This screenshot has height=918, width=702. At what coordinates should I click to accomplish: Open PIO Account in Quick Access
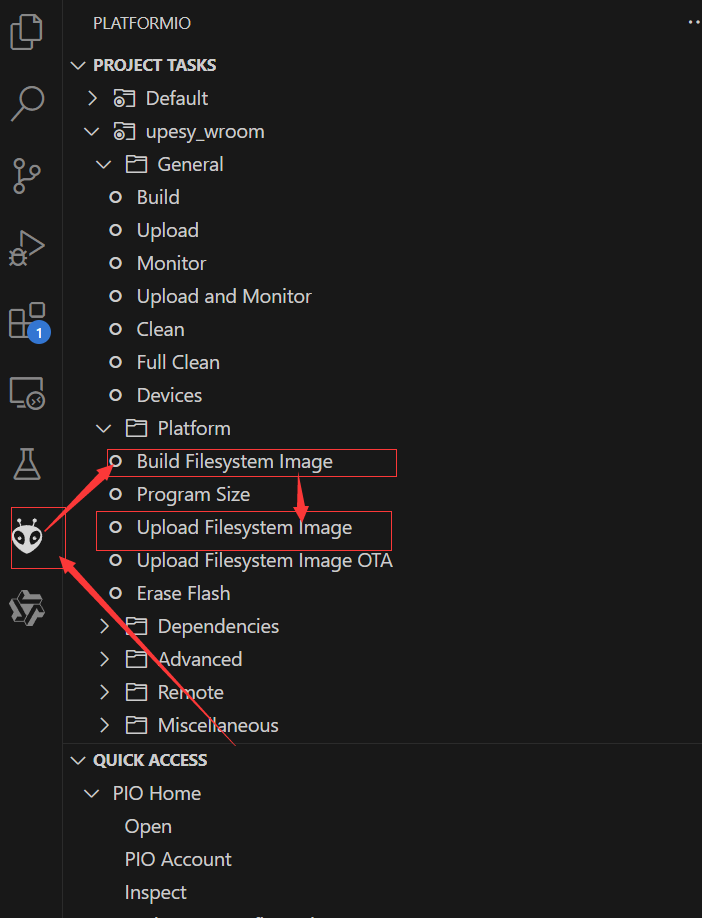tap(178, 859)
